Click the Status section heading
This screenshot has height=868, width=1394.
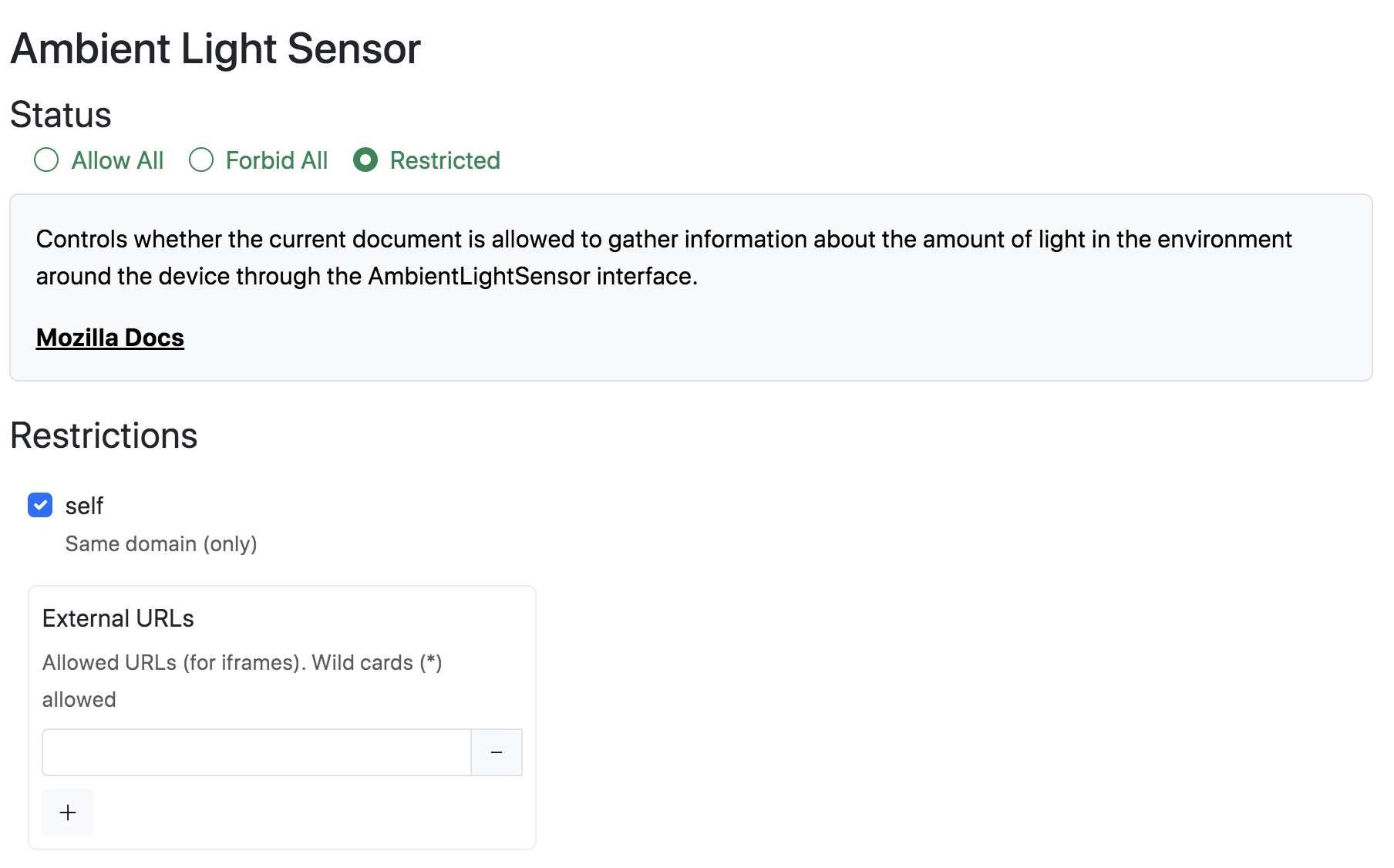[x=61, y=115]
